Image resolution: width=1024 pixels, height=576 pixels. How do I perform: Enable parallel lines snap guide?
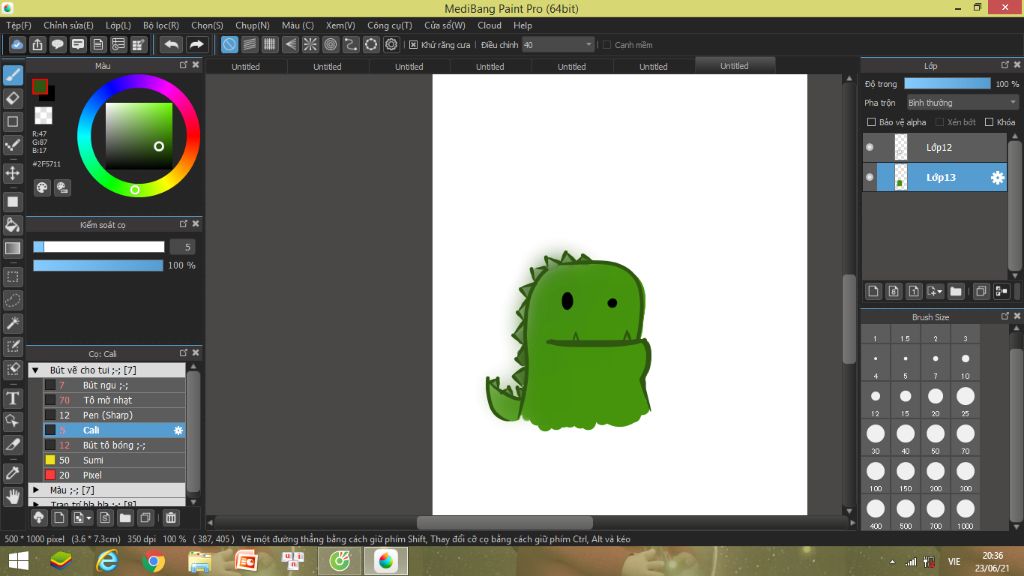click(x=249, y=44)
